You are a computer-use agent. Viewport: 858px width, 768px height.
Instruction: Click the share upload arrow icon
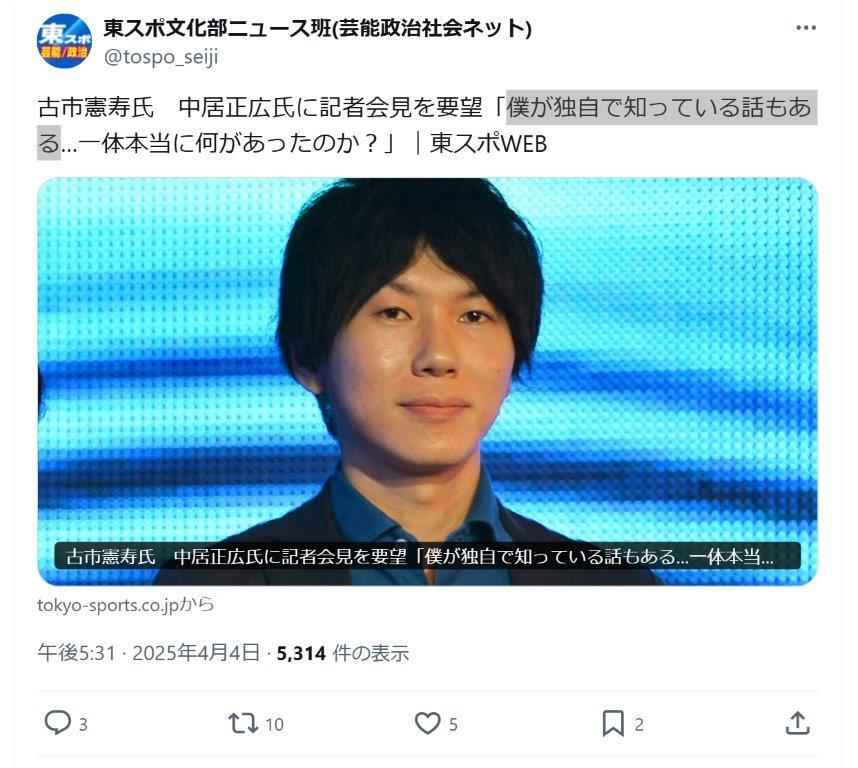797,723
